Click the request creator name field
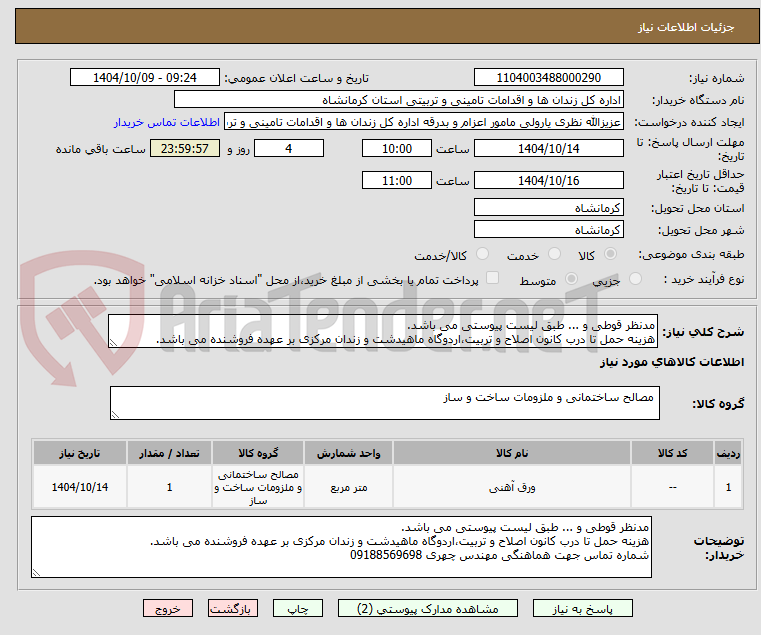This screenshot has height=635, width=761. (x=424, y=122)
